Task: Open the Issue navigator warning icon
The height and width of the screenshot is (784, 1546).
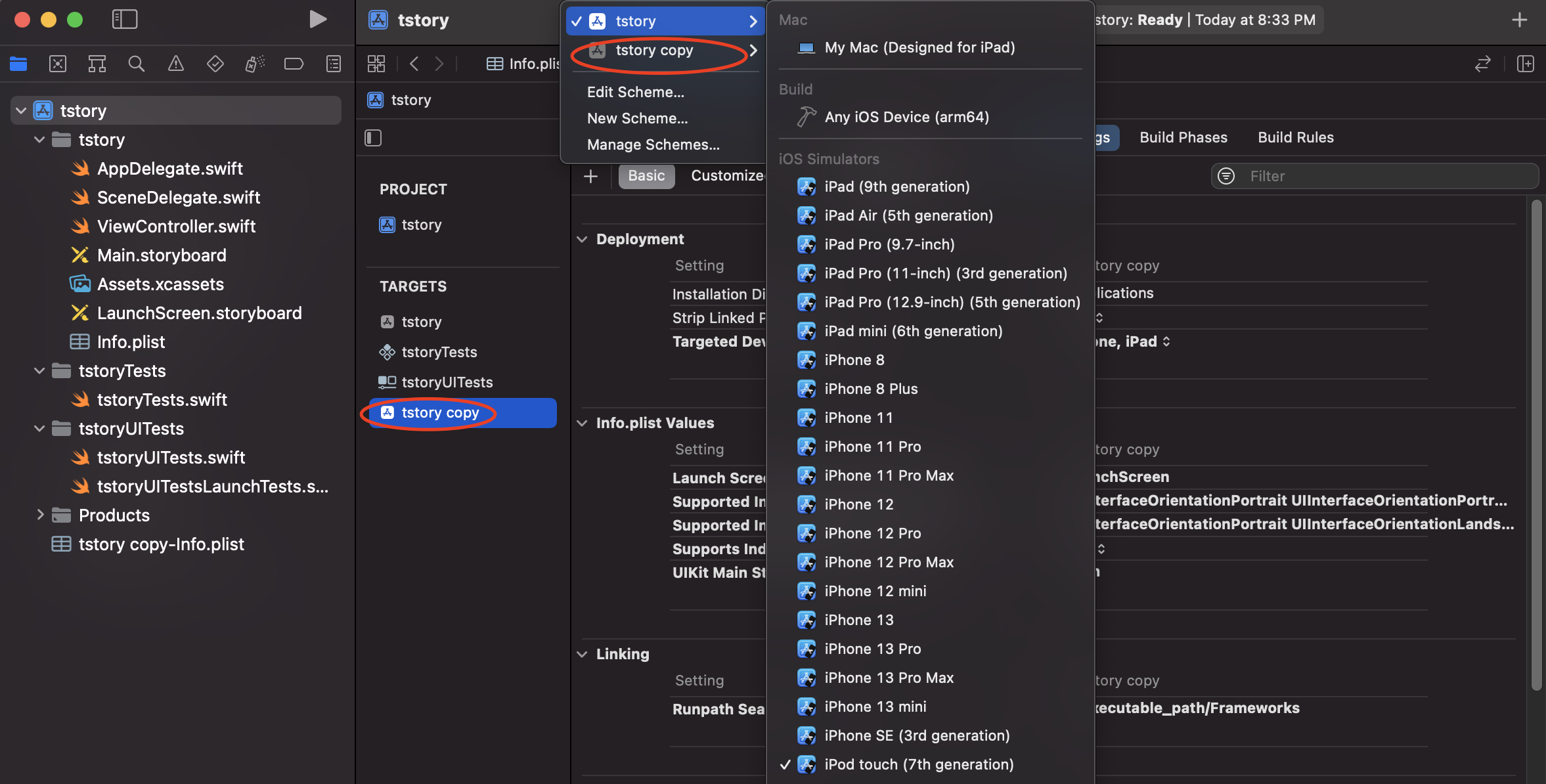Action: [175, 64]
